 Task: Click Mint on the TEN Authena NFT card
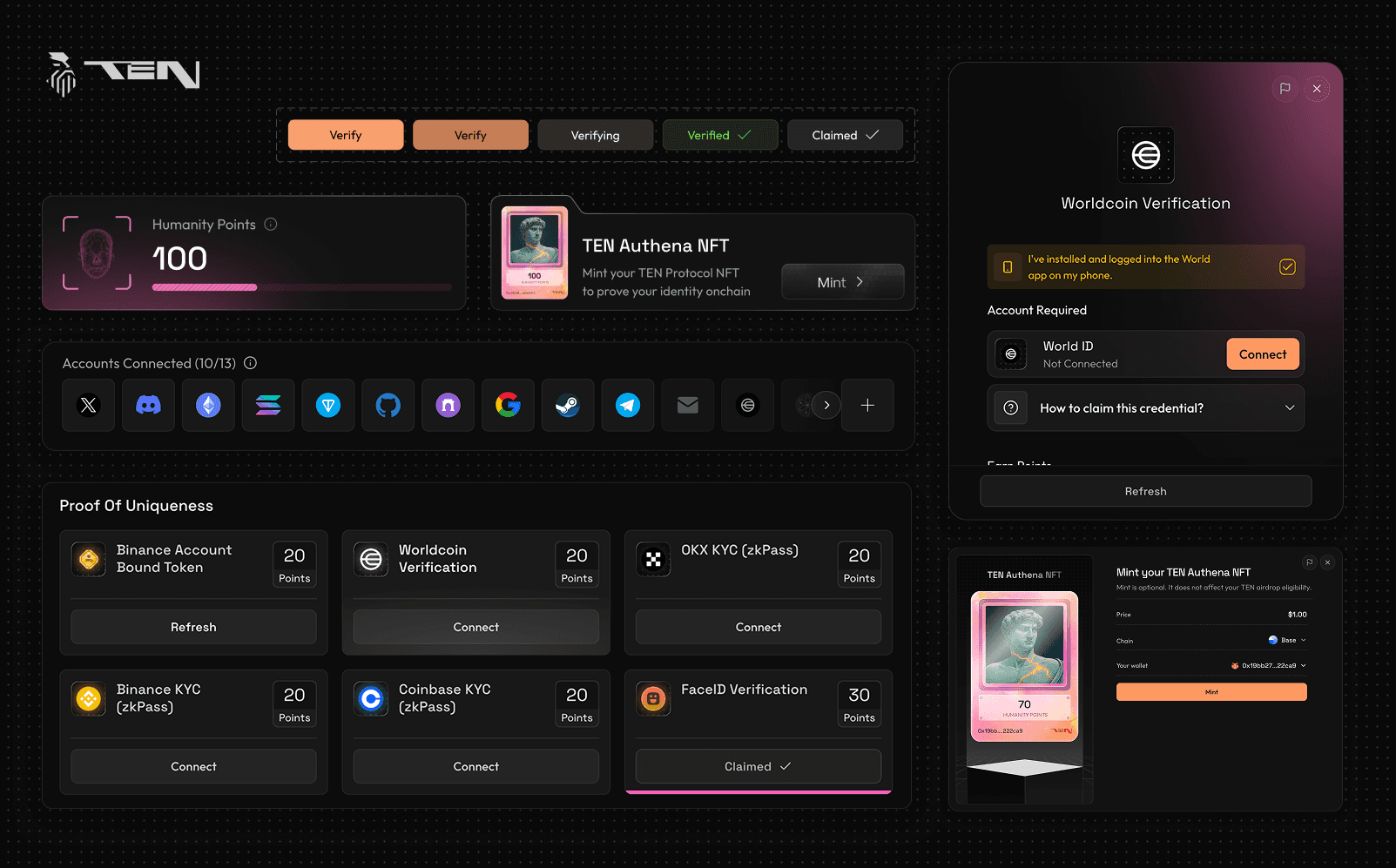(843, 282)
